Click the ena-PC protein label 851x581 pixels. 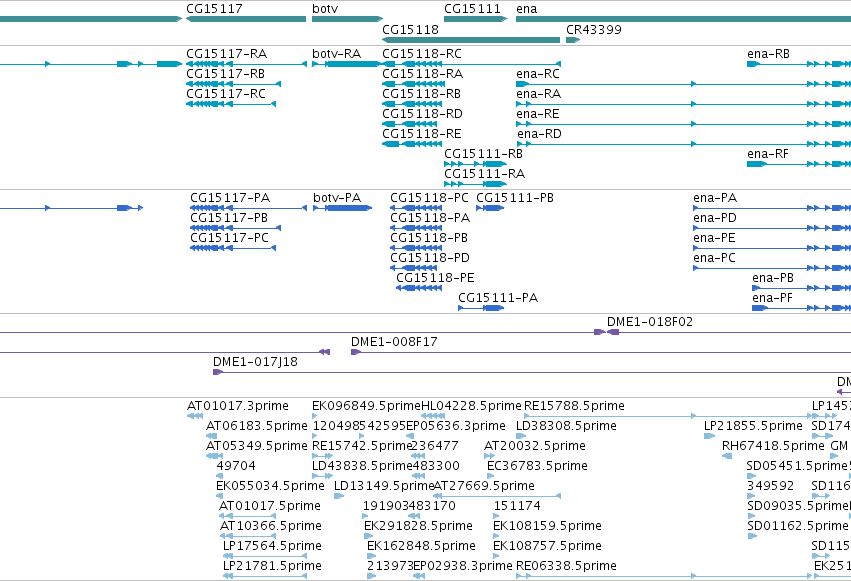tap(714, 258)
